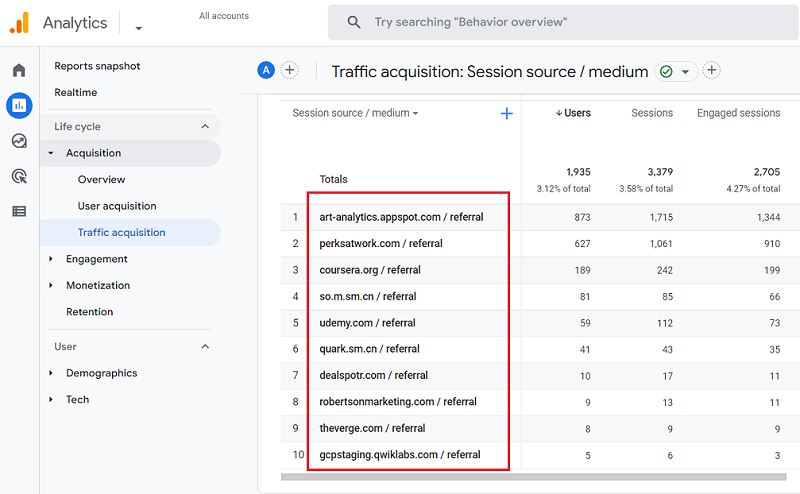Click the All accounts label
800x494 pixels.
(224, 16)
